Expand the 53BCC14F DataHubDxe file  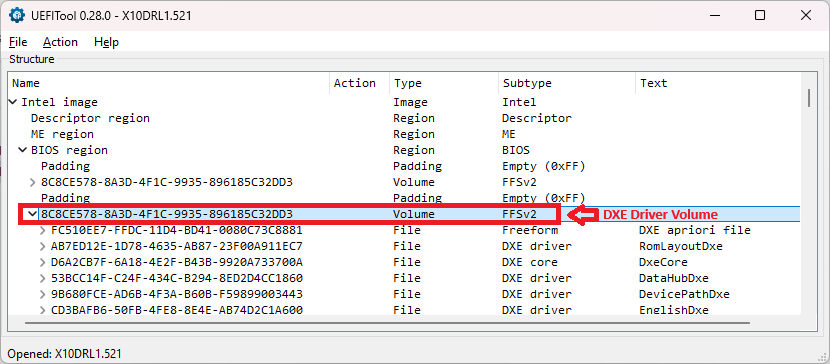[x=43, y=278]
